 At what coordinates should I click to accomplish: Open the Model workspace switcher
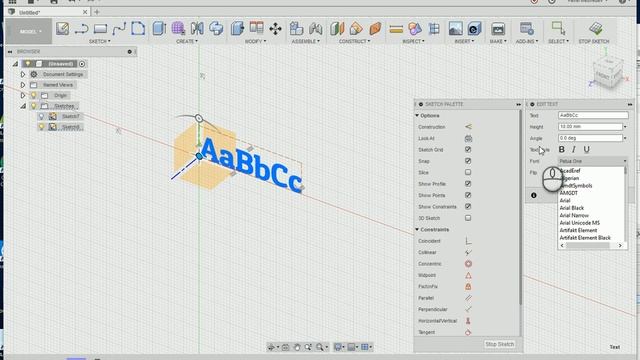[29, 31]
